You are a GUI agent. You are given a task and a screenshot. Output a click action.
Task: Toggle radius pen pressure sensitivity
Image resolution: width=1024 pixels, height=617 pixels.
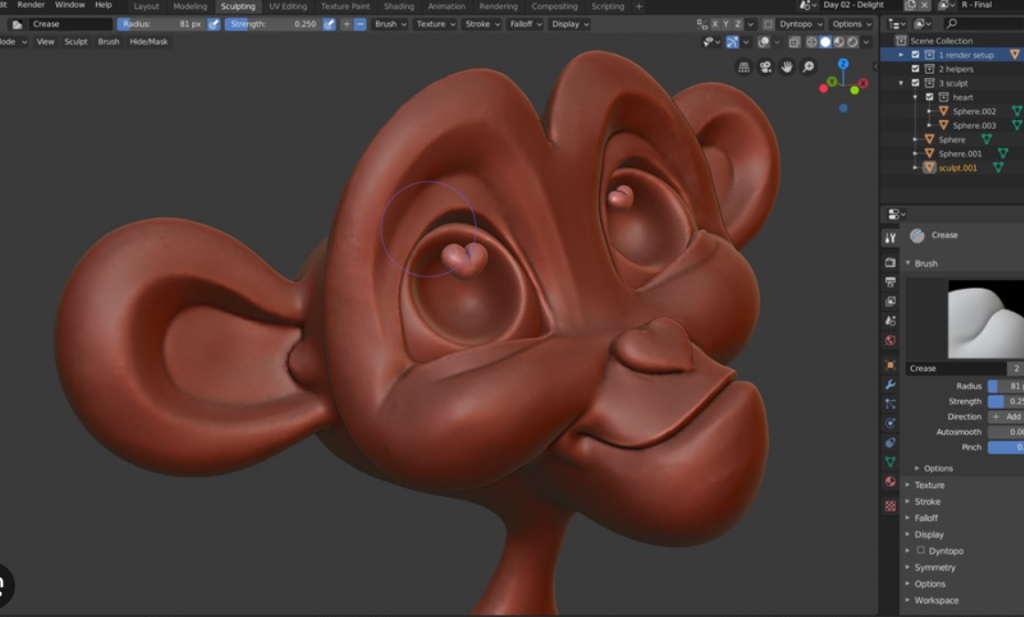tap(214, 24)
